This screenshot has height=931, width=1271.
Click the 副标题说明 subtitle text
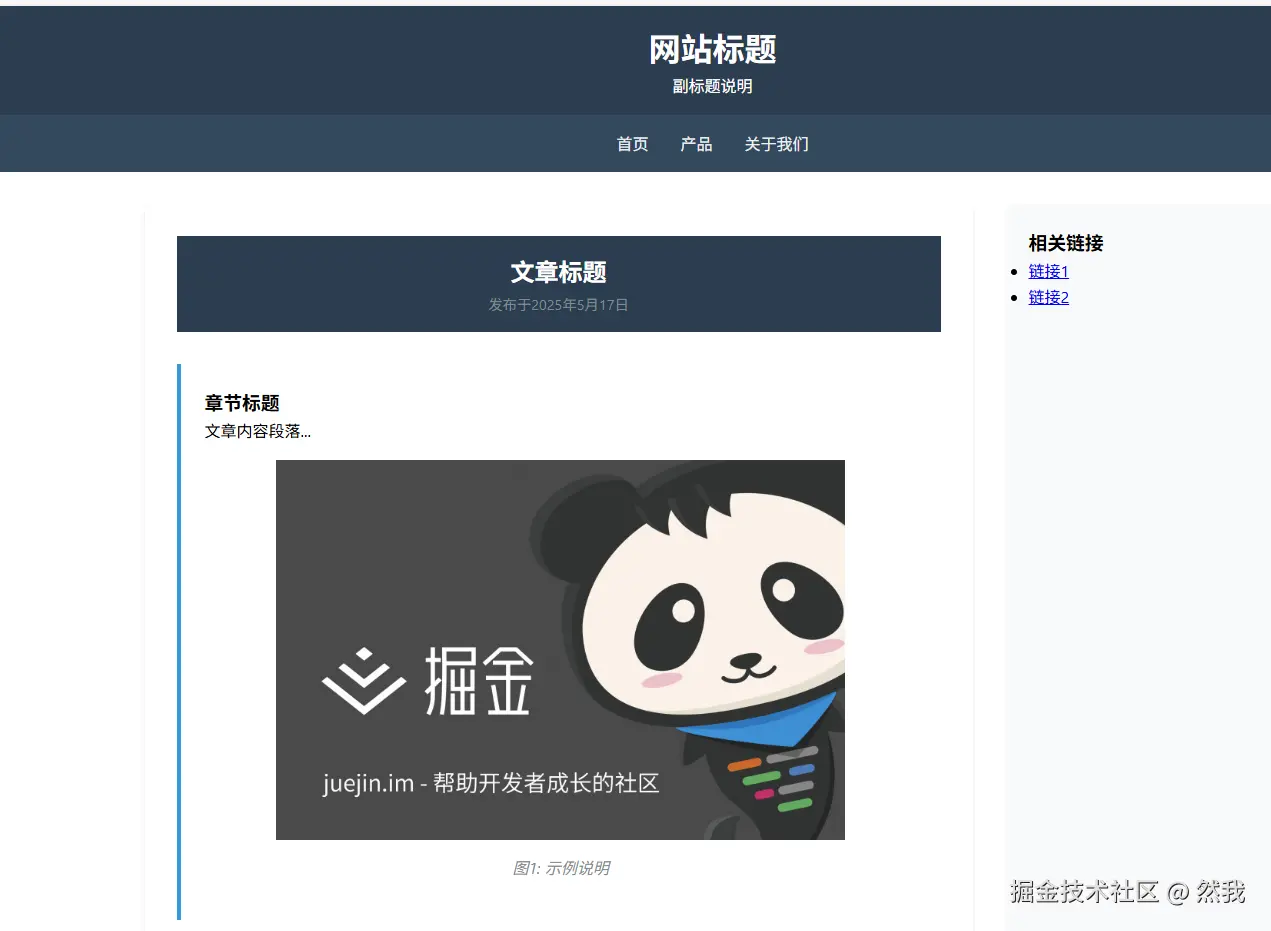(712, 86)
